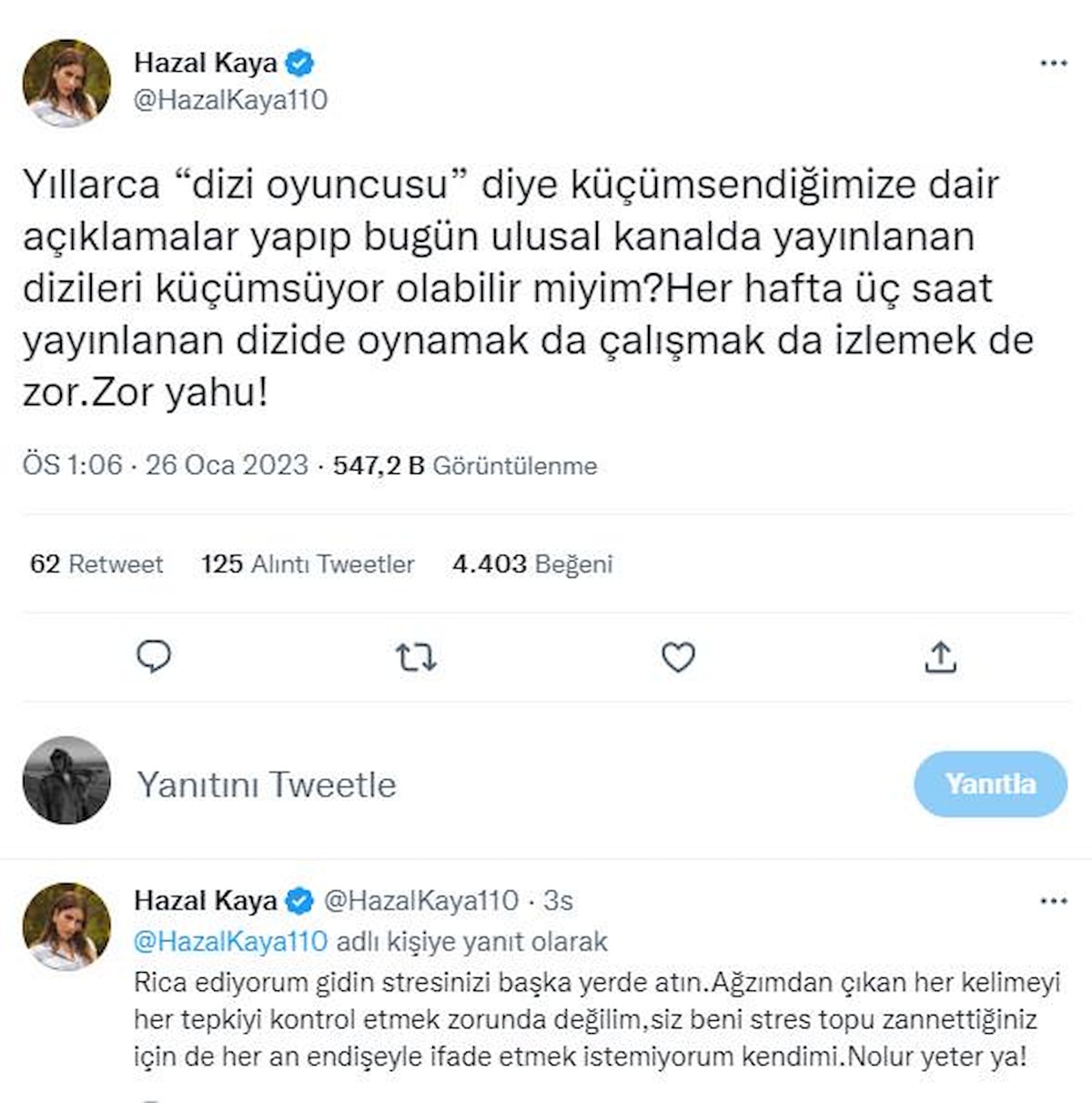Retweet the main tweet
The height and width of the screenshot is (1103, 1092).
[416, 656]
